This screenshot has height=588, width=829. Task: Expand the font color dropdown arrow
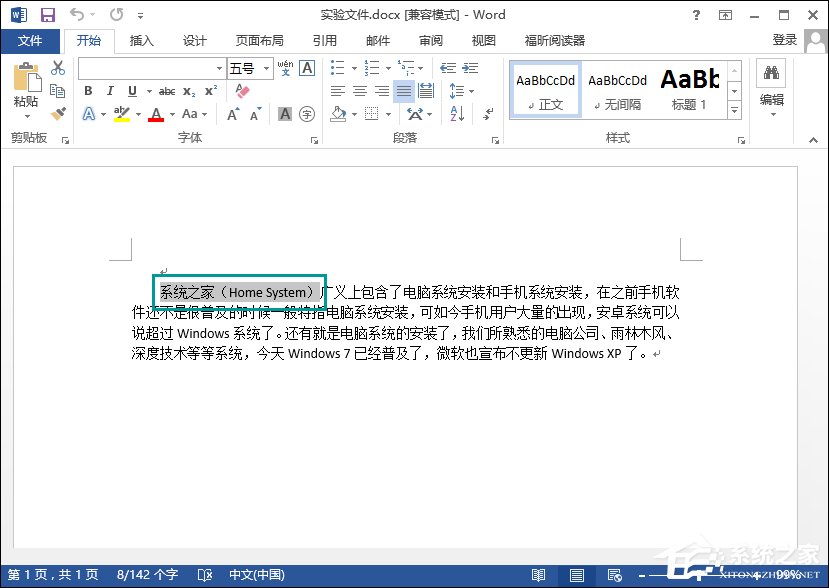pyautogui.click(x=171, y=114)
